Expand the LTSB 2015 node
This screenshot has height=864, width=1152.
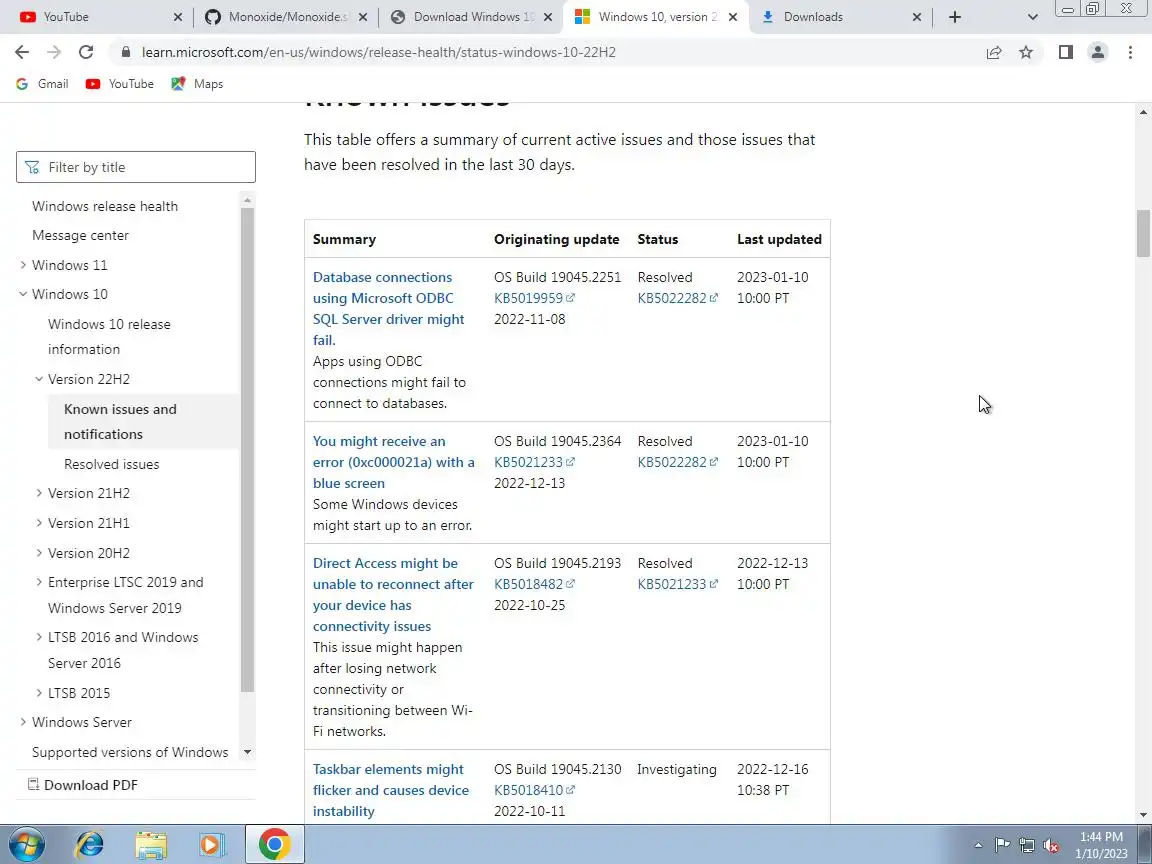[x=39, y=693]
